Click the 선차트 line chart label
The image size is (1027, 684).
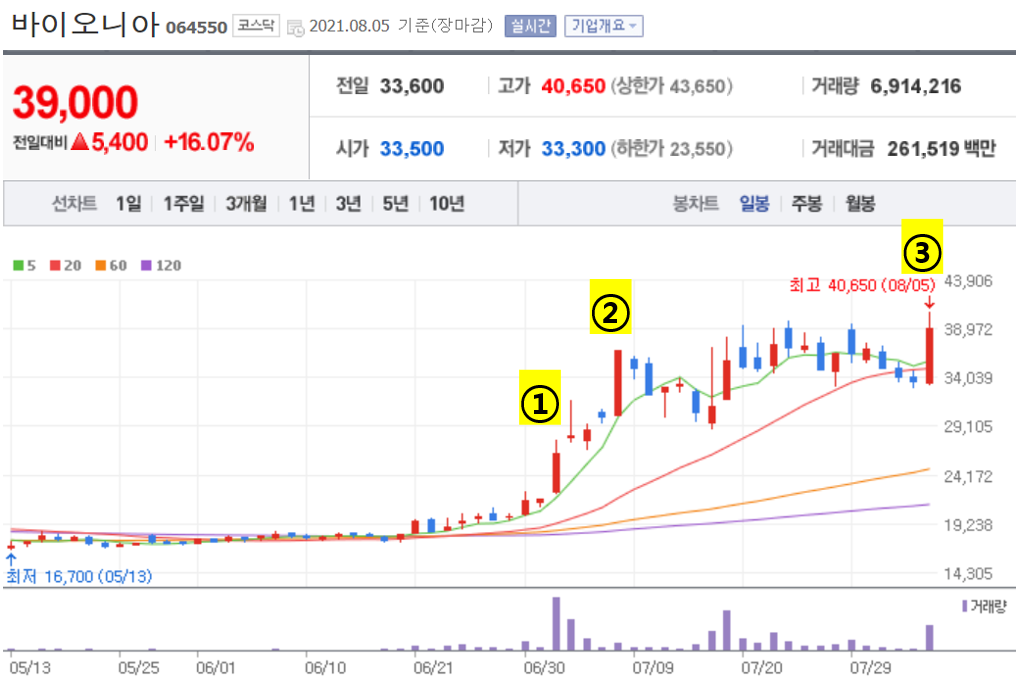pyautogui.click(x=75, y=204)
